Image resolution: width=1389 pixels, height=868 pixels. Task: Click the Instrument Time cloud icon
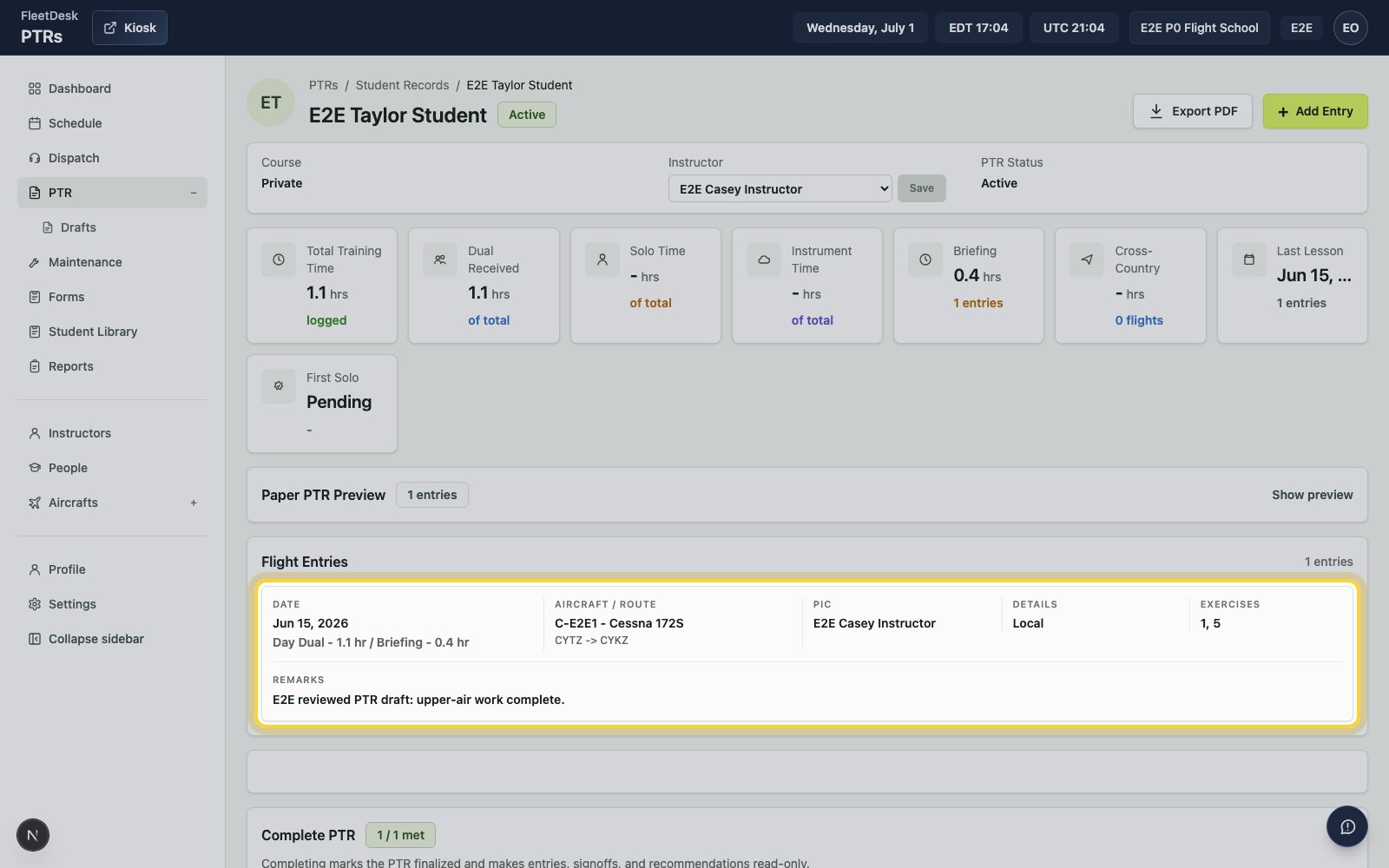tap(764, 260)
